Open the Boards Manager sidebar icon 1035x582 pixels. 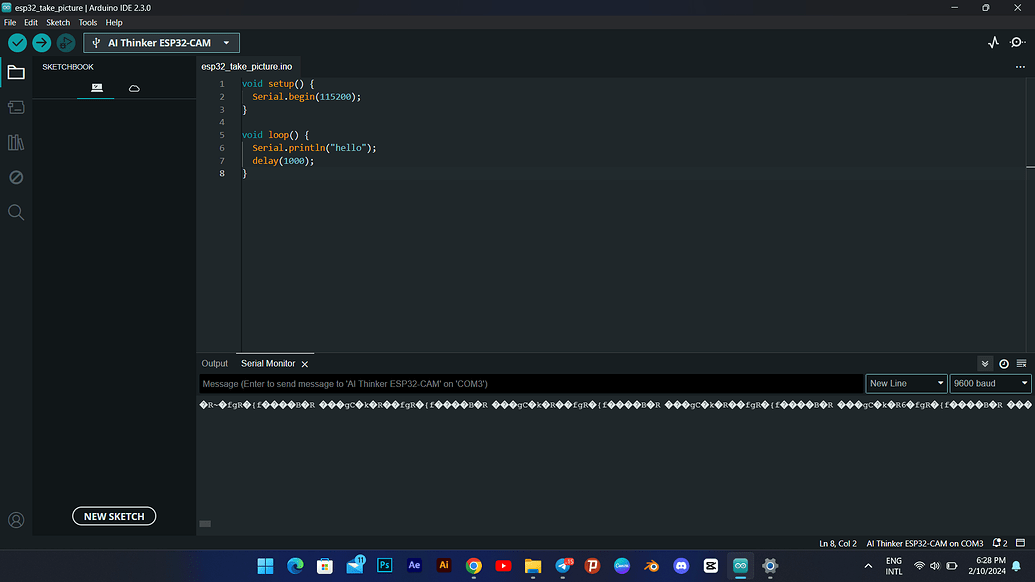pyautogui.click(x=16, y=107)
